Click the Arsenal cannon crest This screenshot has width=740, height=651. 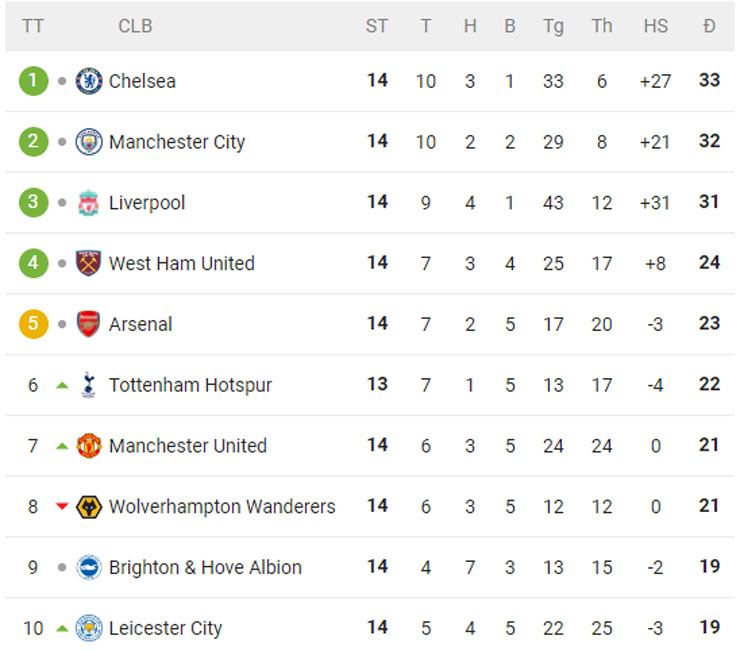click(x=88, y=324)
